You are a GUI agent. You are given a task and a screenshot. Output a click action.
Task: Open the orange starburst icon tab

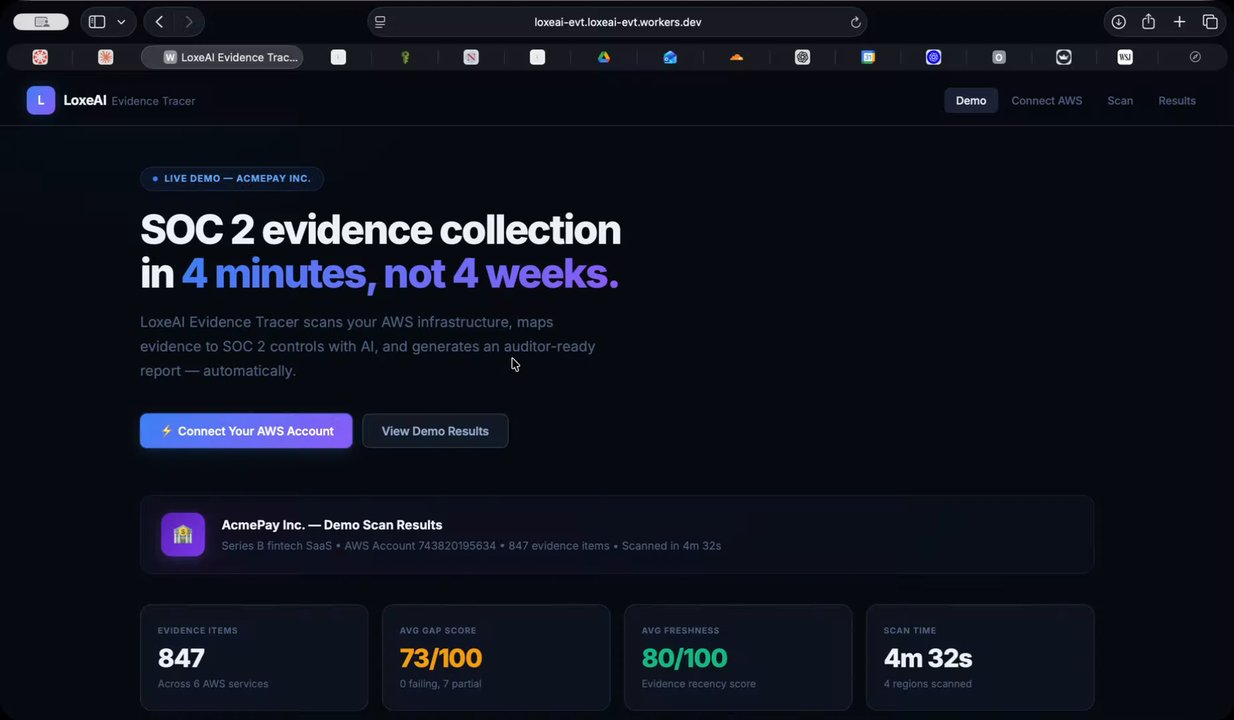[x=105, y=57]
